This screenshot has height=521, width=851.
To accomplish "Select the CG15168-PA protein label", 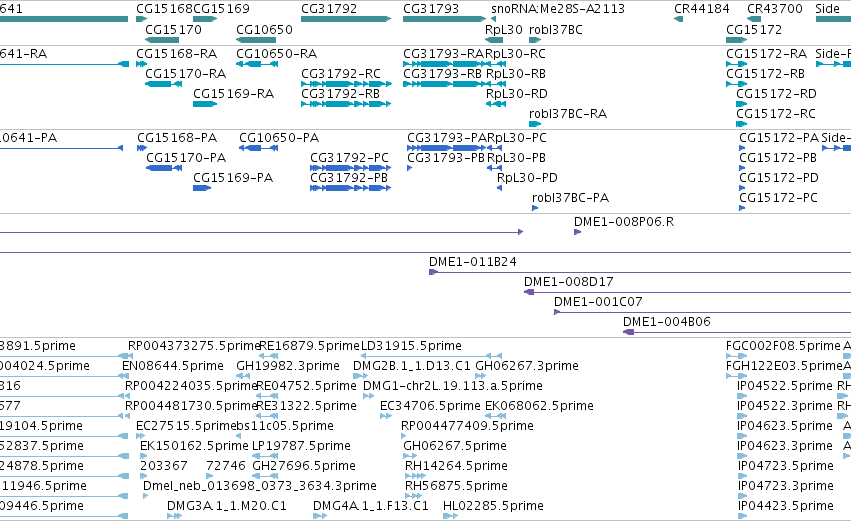I will (x=177, y=138).
